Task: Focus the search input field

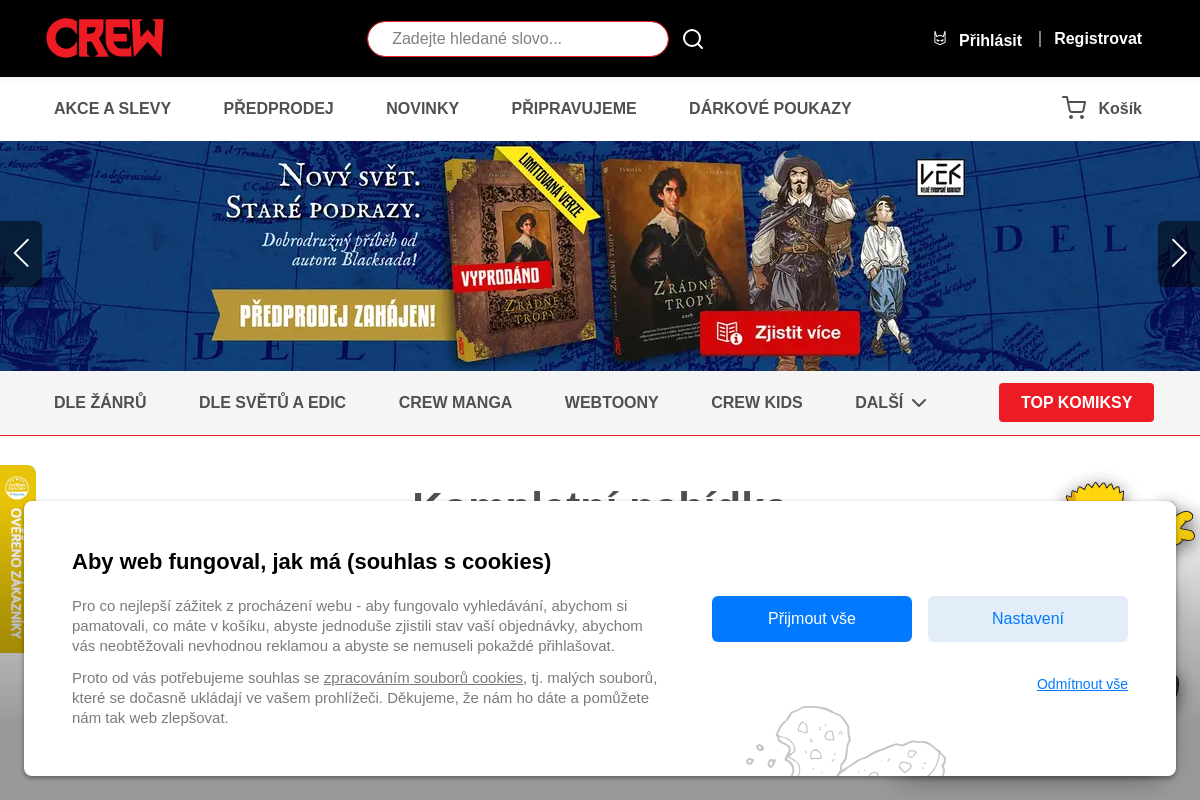Action: pos(518,39)
